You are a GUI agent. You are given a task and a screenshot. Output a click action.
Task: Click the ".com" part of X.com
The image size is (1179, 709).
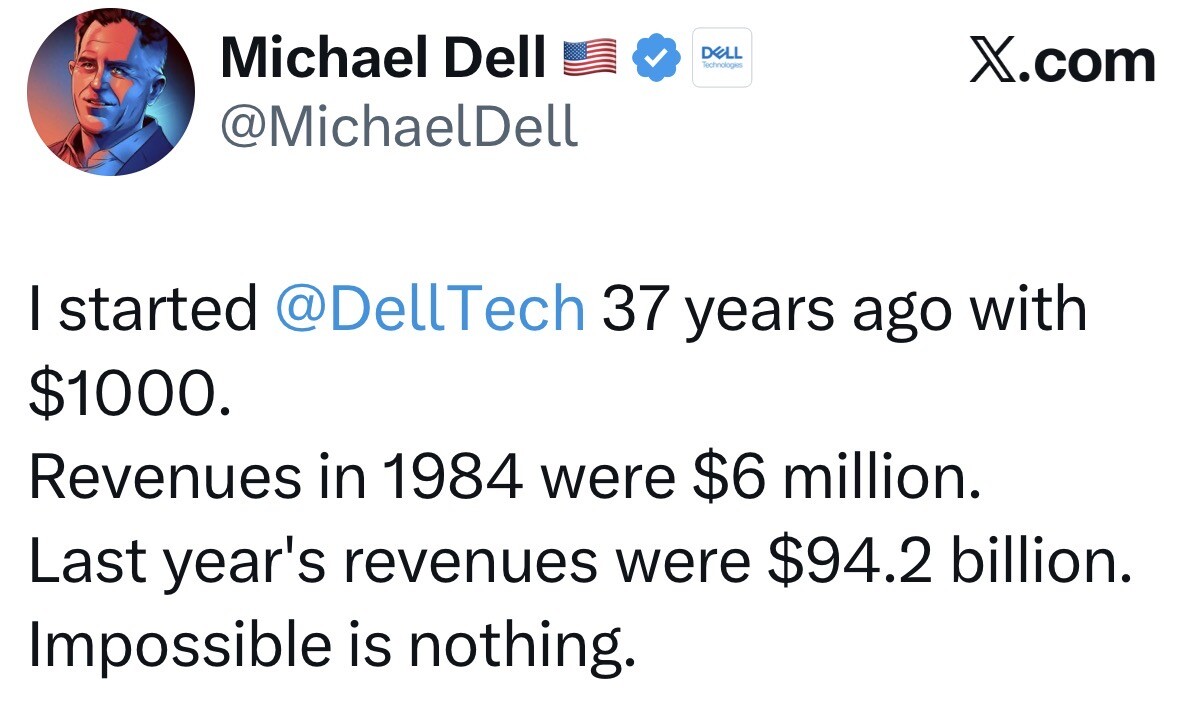[x=1090, y=62]
